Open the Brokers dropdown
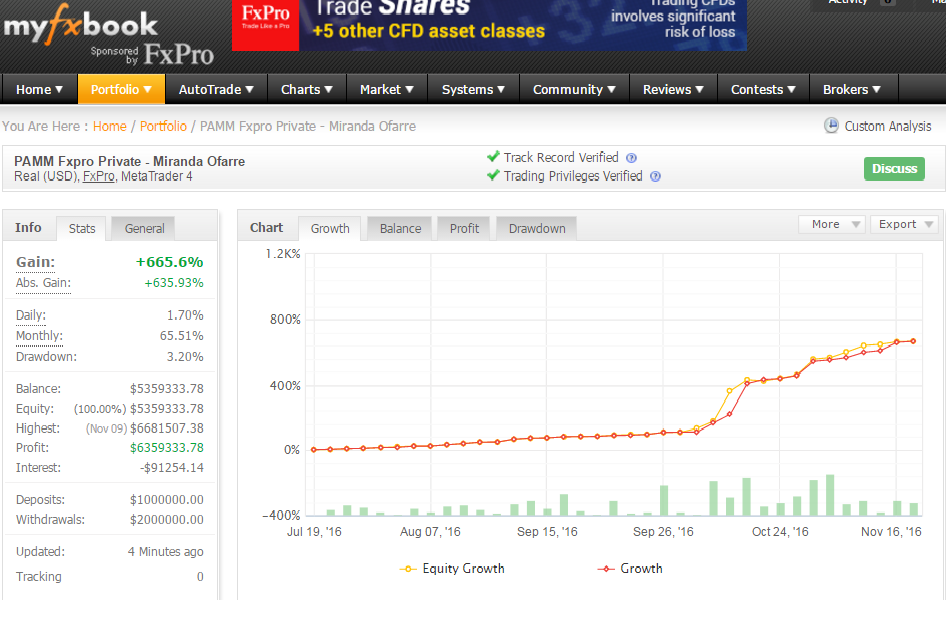The image size is (946, 635). [852, 89]
